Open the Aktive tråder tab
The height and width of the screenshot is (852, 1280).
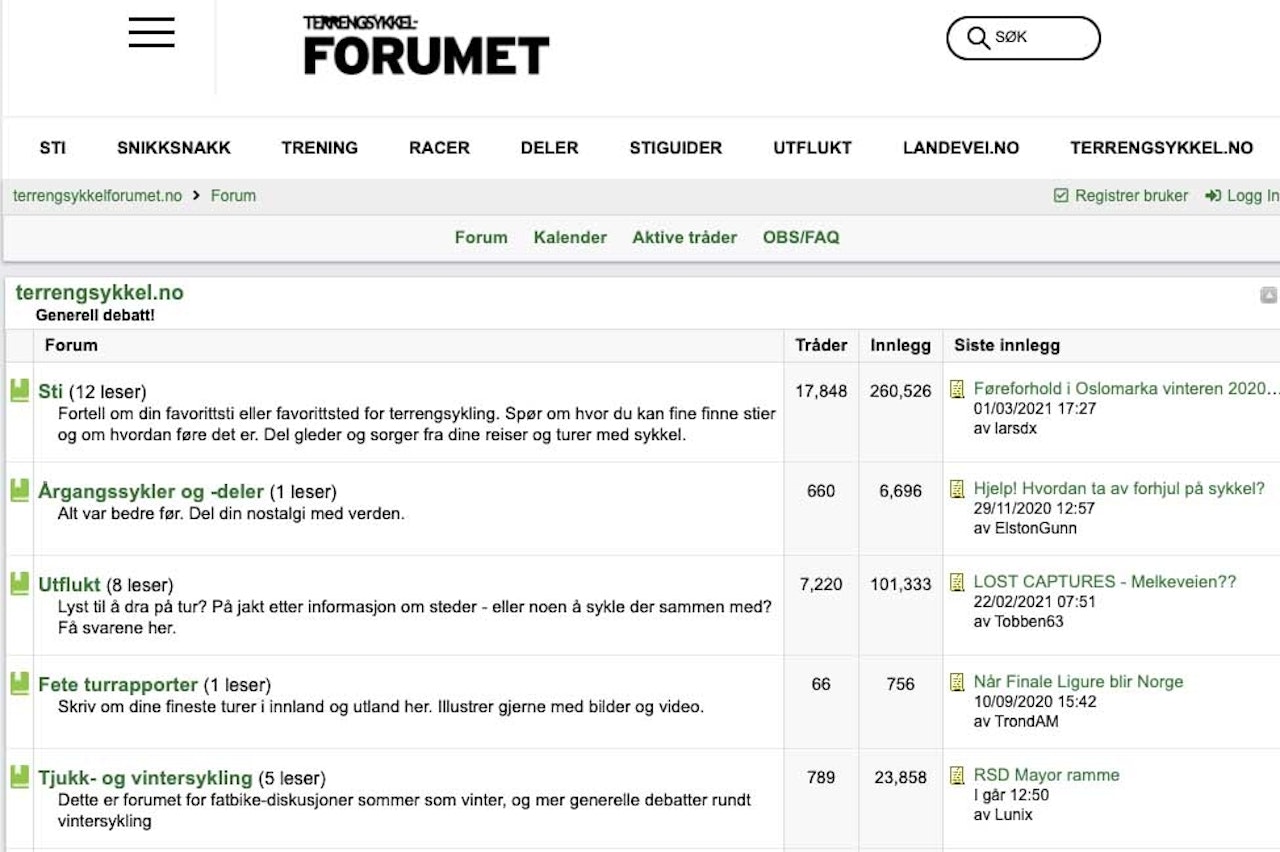point(684,237)
